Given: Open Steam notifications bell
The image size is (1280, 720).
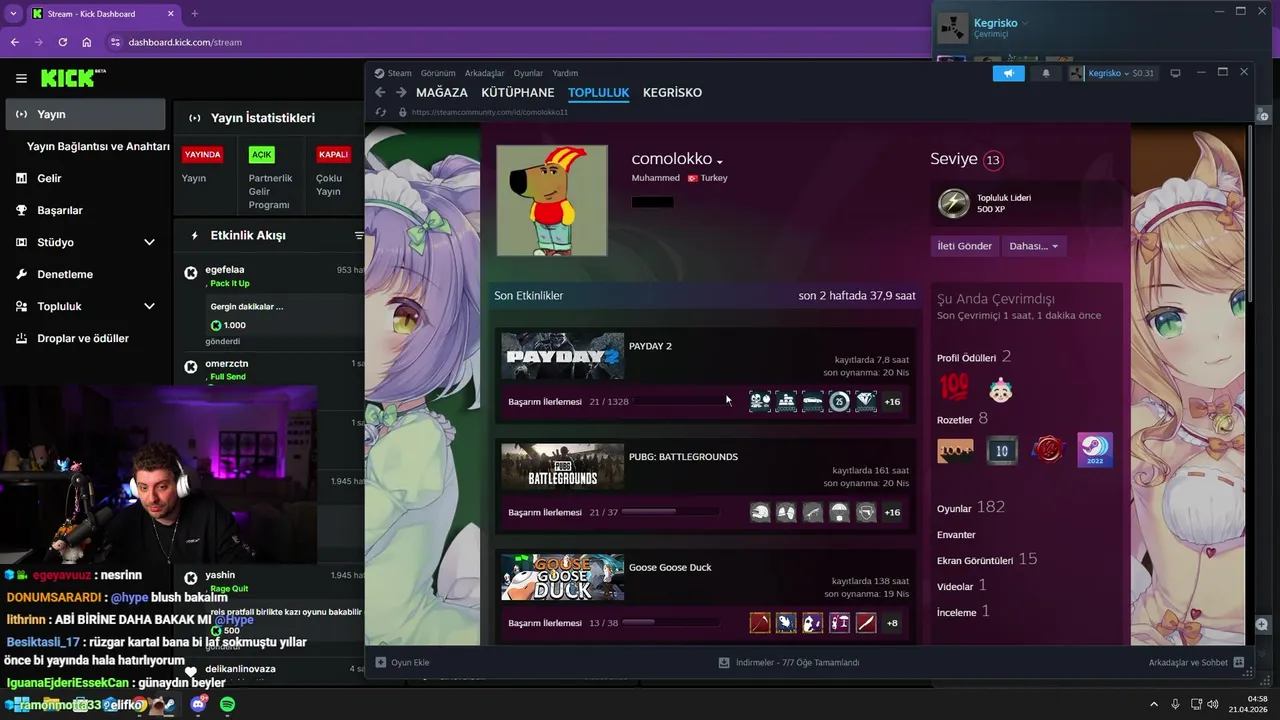Looking at the screenshot, I should click(x=1046, y=73).
